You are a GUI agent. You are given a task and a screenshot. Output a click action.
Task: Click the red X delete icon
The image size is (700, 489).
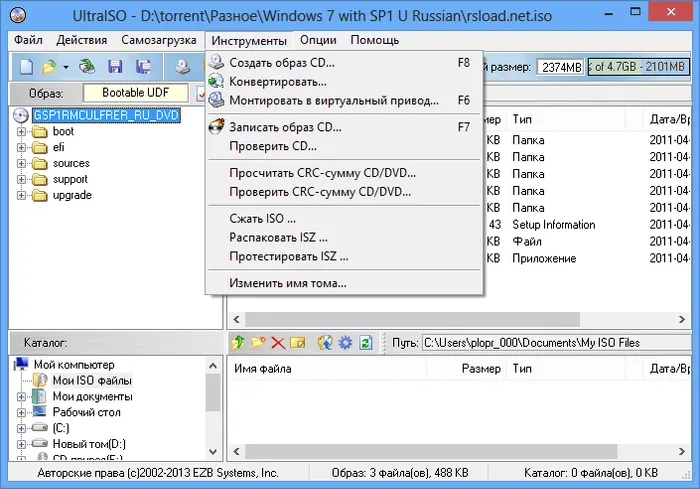point(278,343)
